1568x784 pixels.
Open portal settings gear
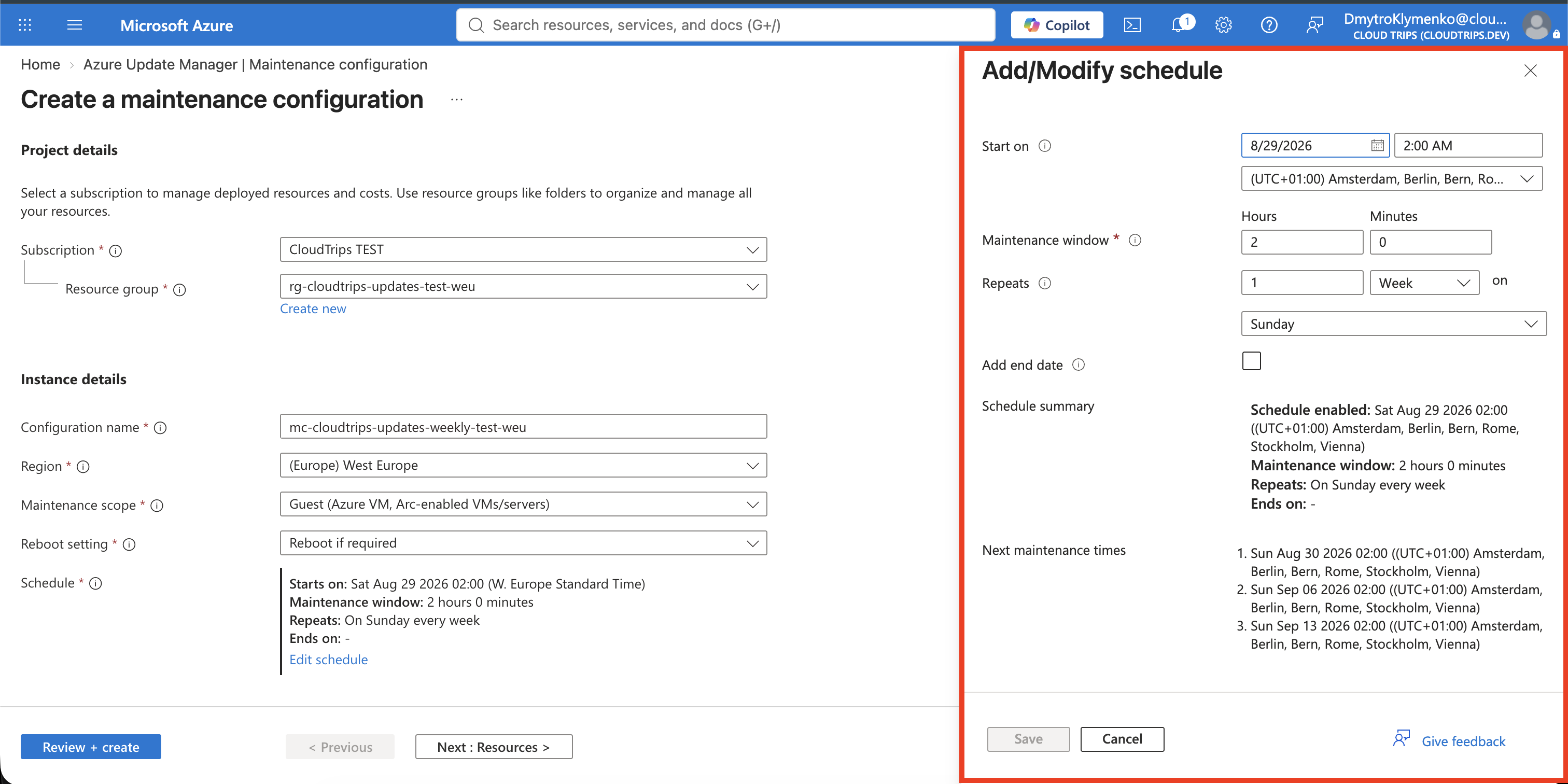tap(1224, 25)
